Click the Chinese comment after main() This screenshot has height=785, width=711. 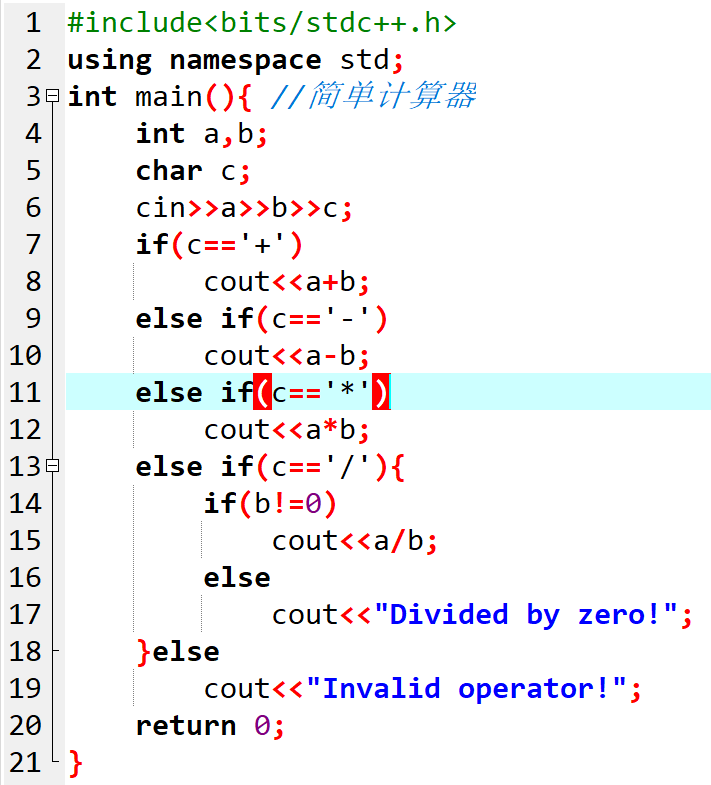tap(392, 97)
